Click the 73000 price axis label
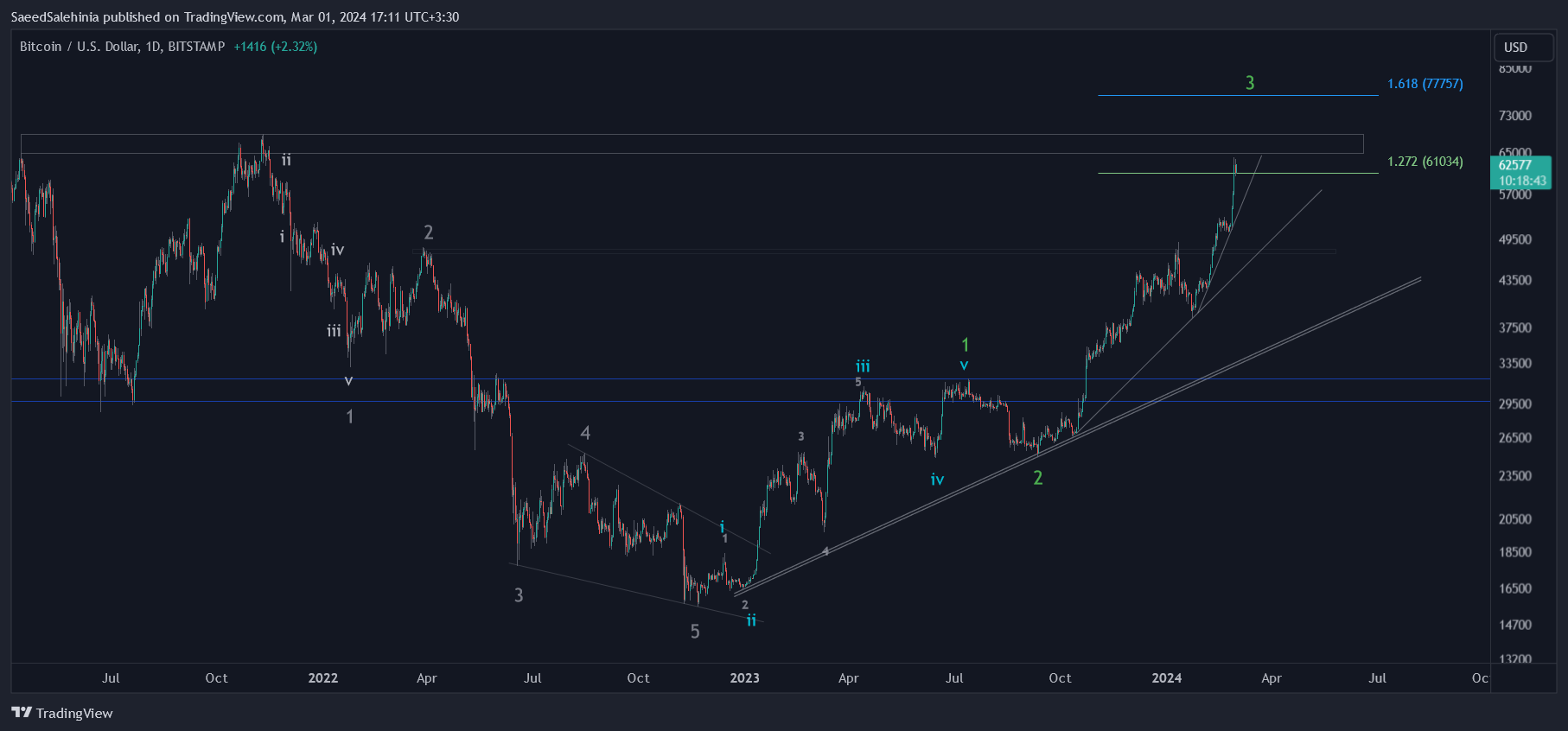 pos(1515,115)
